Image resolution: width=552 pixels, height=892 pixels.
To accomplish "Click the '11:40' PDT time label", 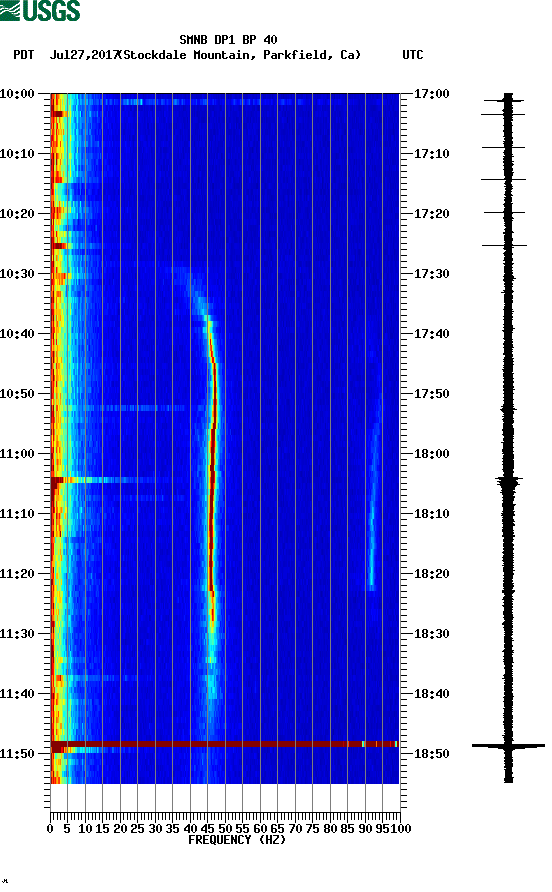I will pyautogui.click(x=17, y=694).
